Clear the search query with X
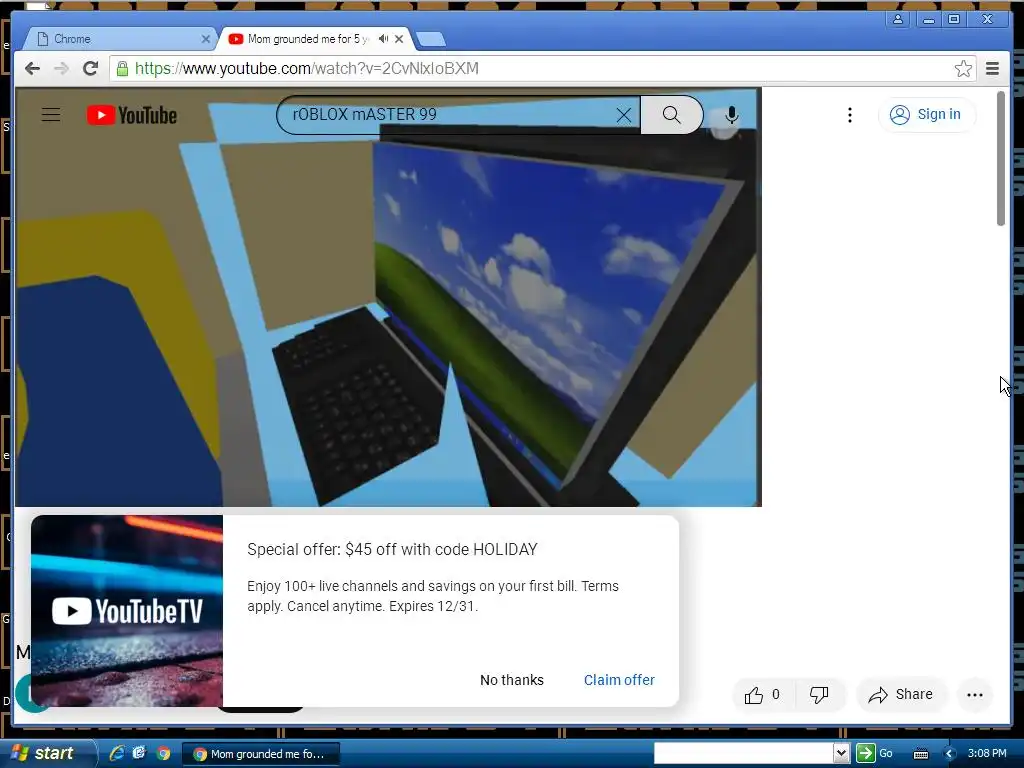 click(624, 116)
